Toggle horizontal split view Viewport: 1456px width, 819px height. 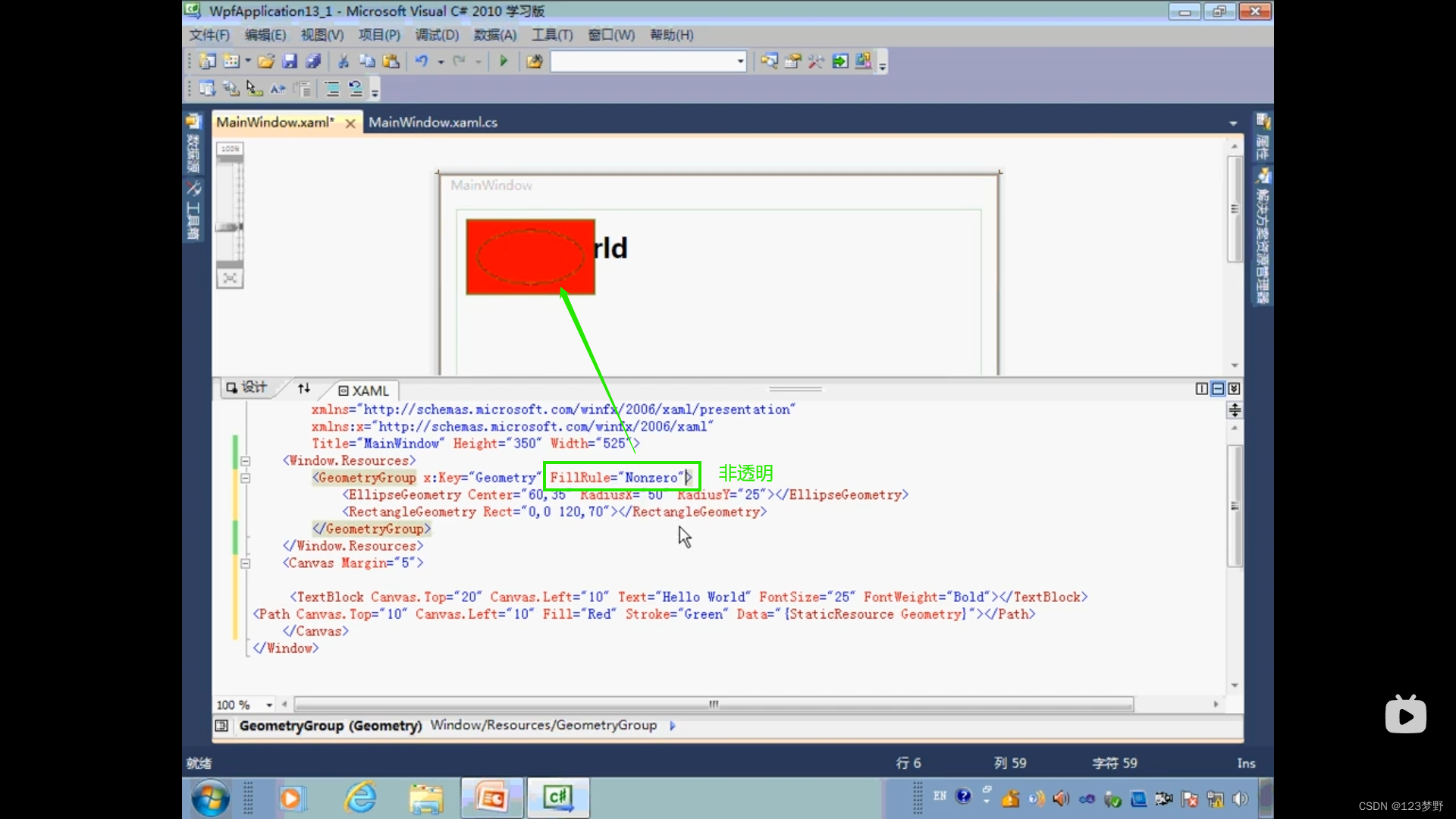tap(1218, 389)
